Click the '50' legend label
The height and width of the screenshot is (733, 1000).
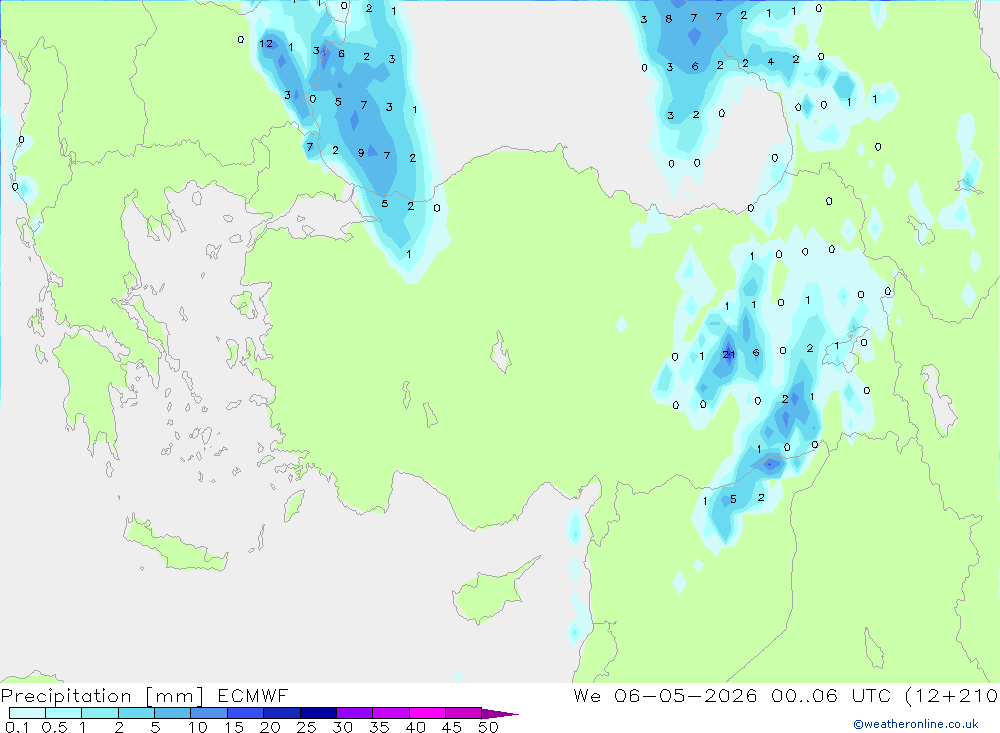point(489,727)
